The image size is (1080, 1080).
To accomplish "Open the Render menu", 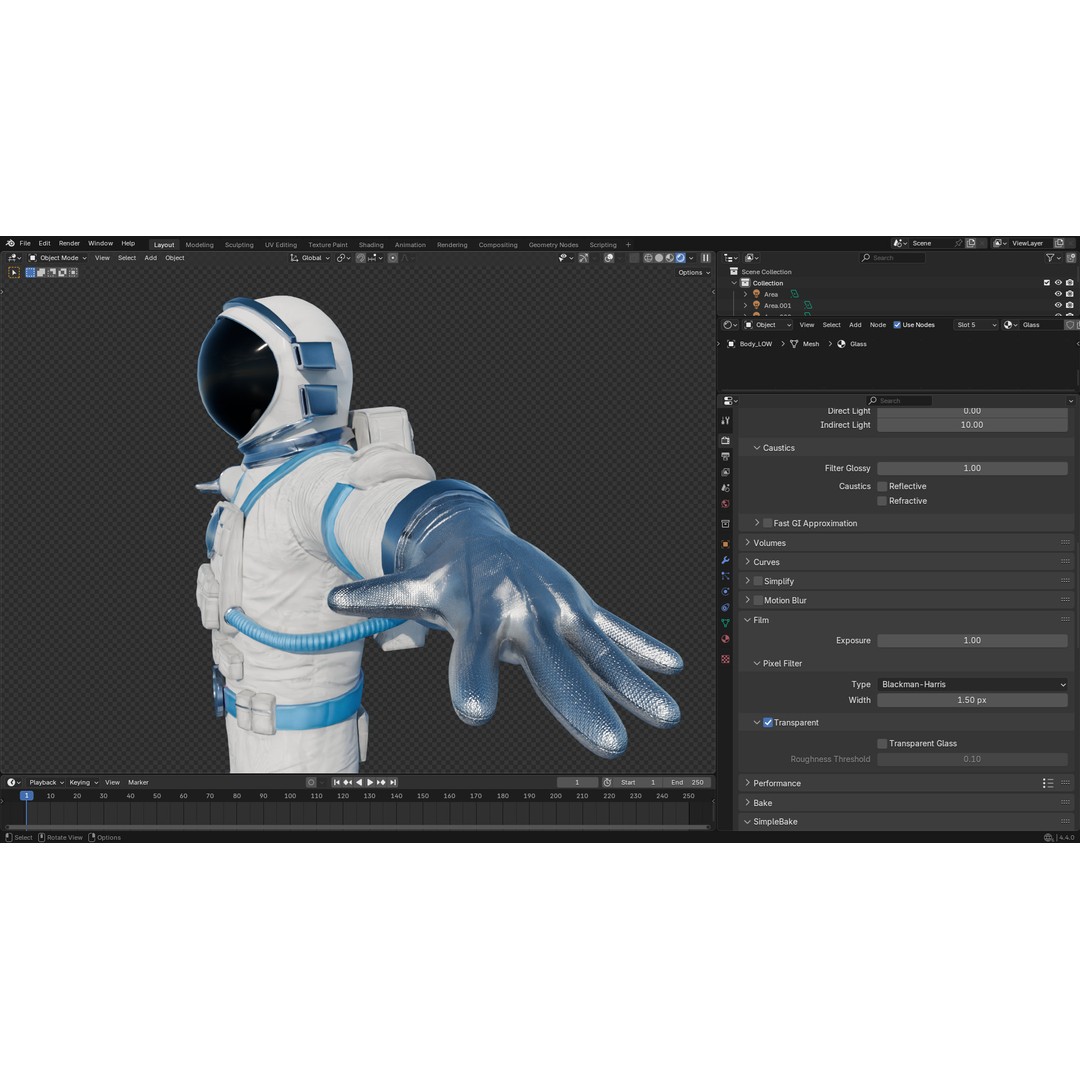I will [69, 243].
